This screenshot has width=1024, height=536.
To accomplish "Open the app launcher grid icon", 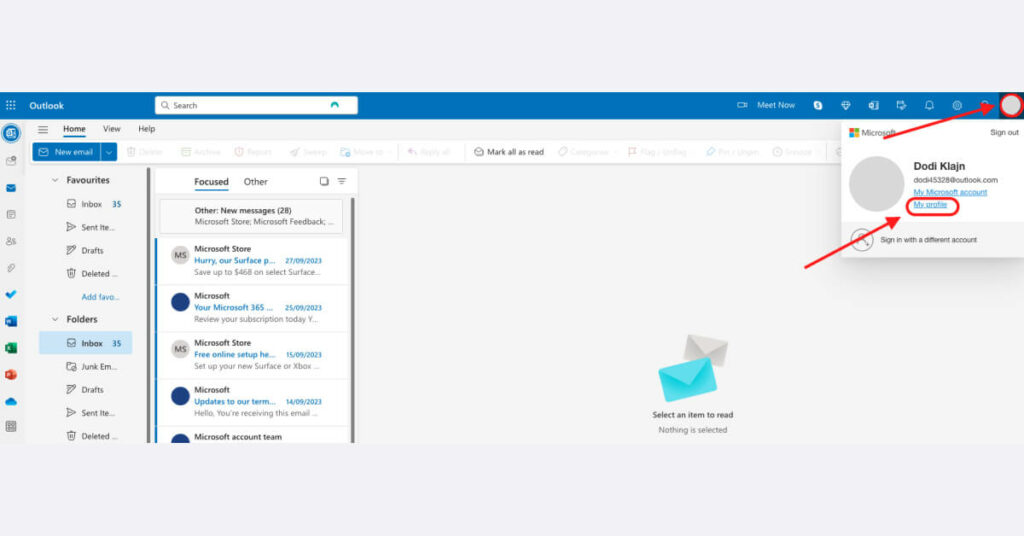I will 11,105.
